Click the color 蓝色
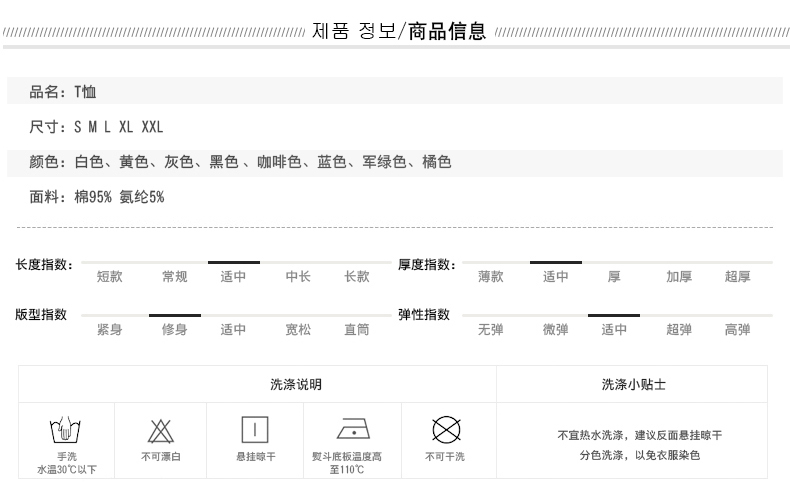 (332, 162)
